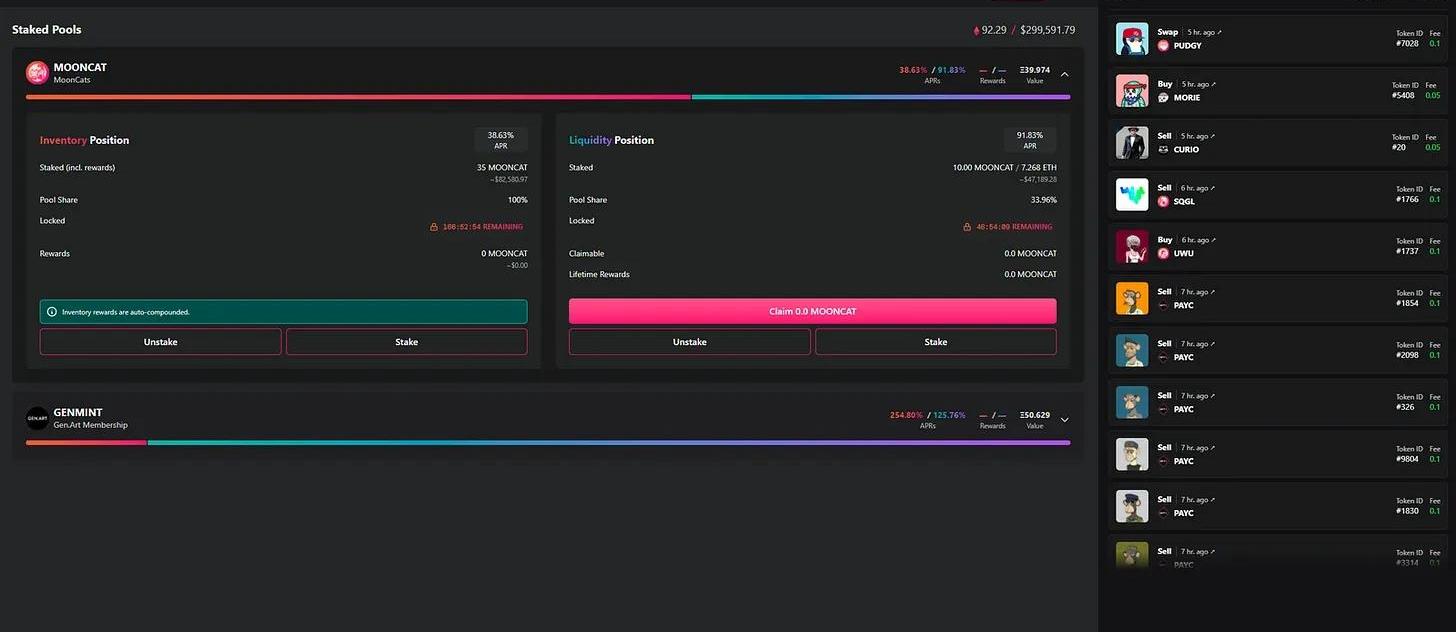Select the PAYC #1854 ape thumbnail
Viewport: 1456px width, 632px height.
click(x=1132, y=298)
